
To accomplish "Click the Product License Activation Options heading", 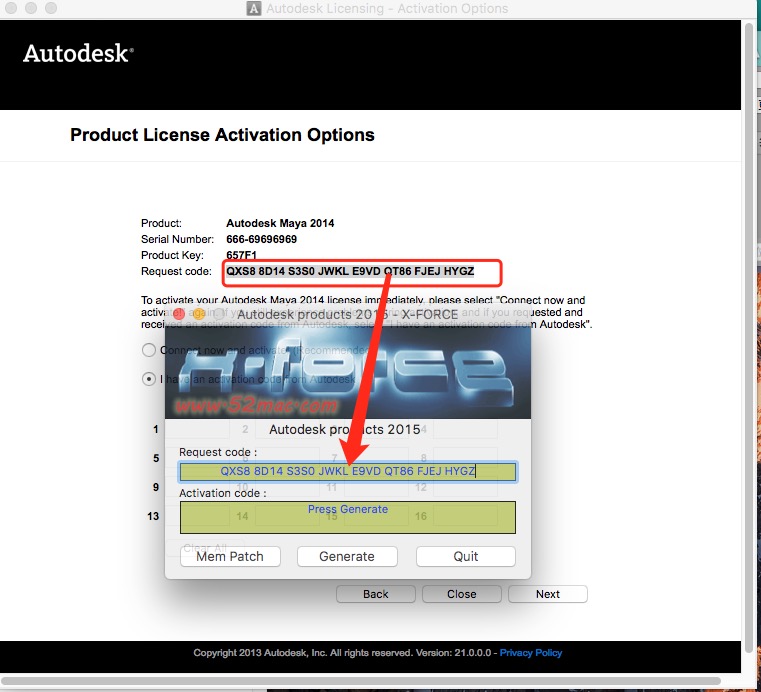I will (222, 135).
